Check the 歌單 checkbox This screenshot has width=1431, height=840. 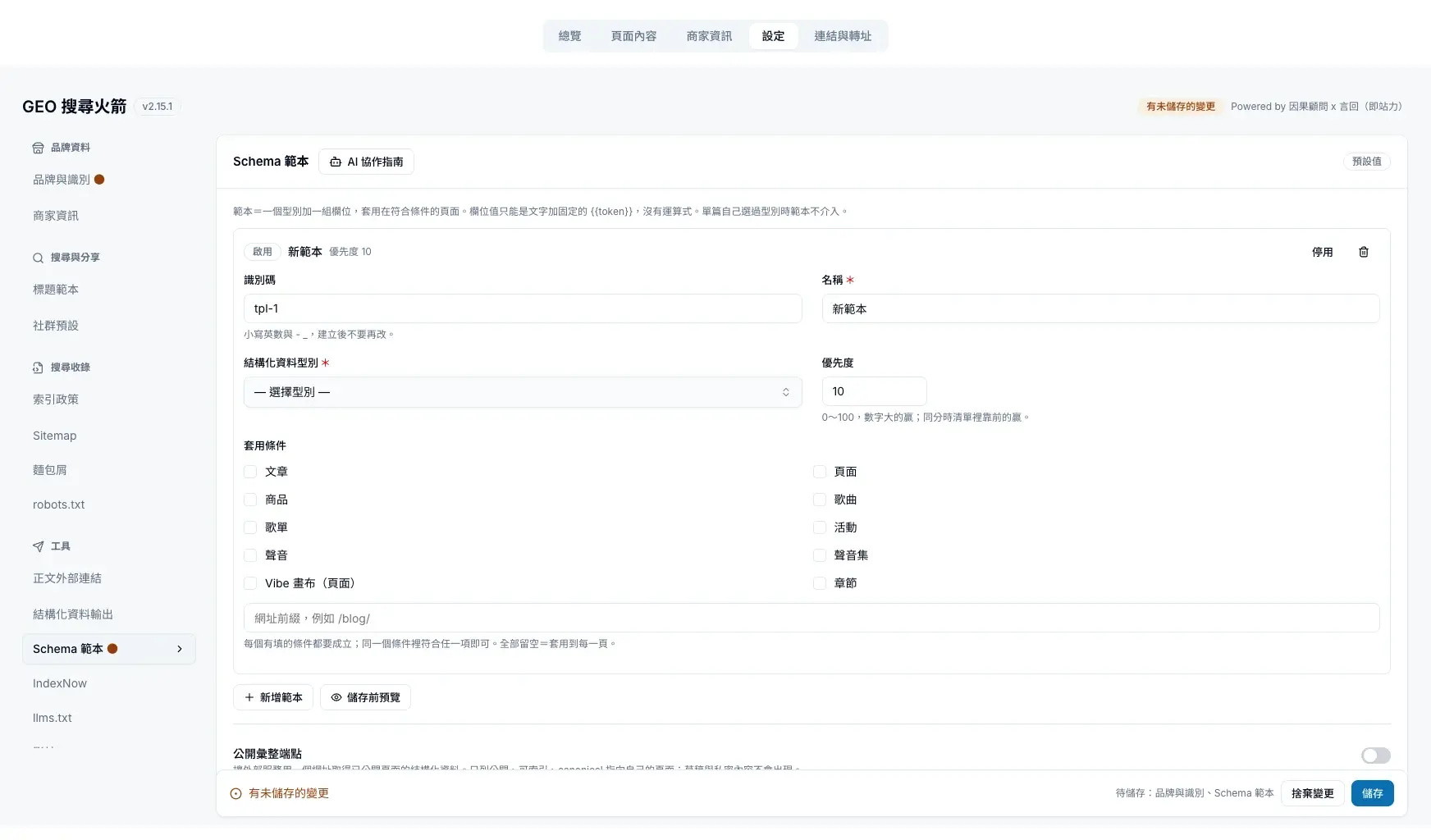[x=250, y=527]
